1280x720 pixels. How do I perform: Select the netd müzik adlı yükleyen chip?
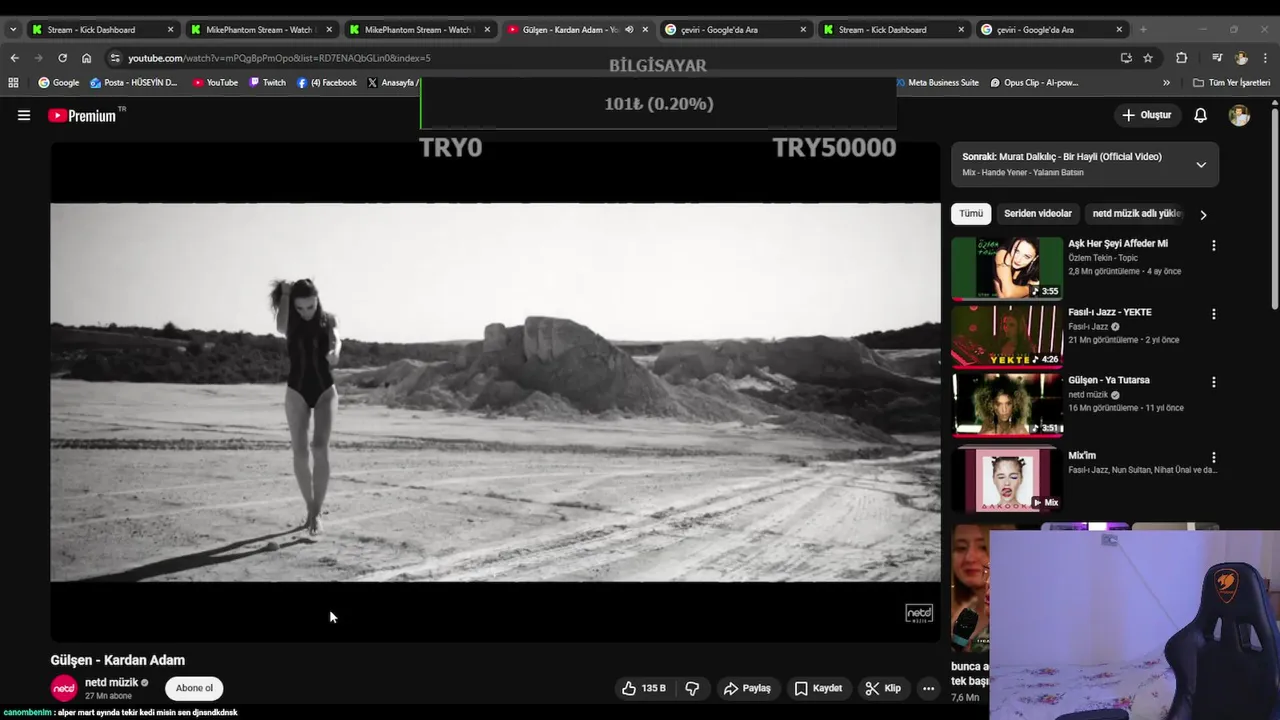[1135, 213]
